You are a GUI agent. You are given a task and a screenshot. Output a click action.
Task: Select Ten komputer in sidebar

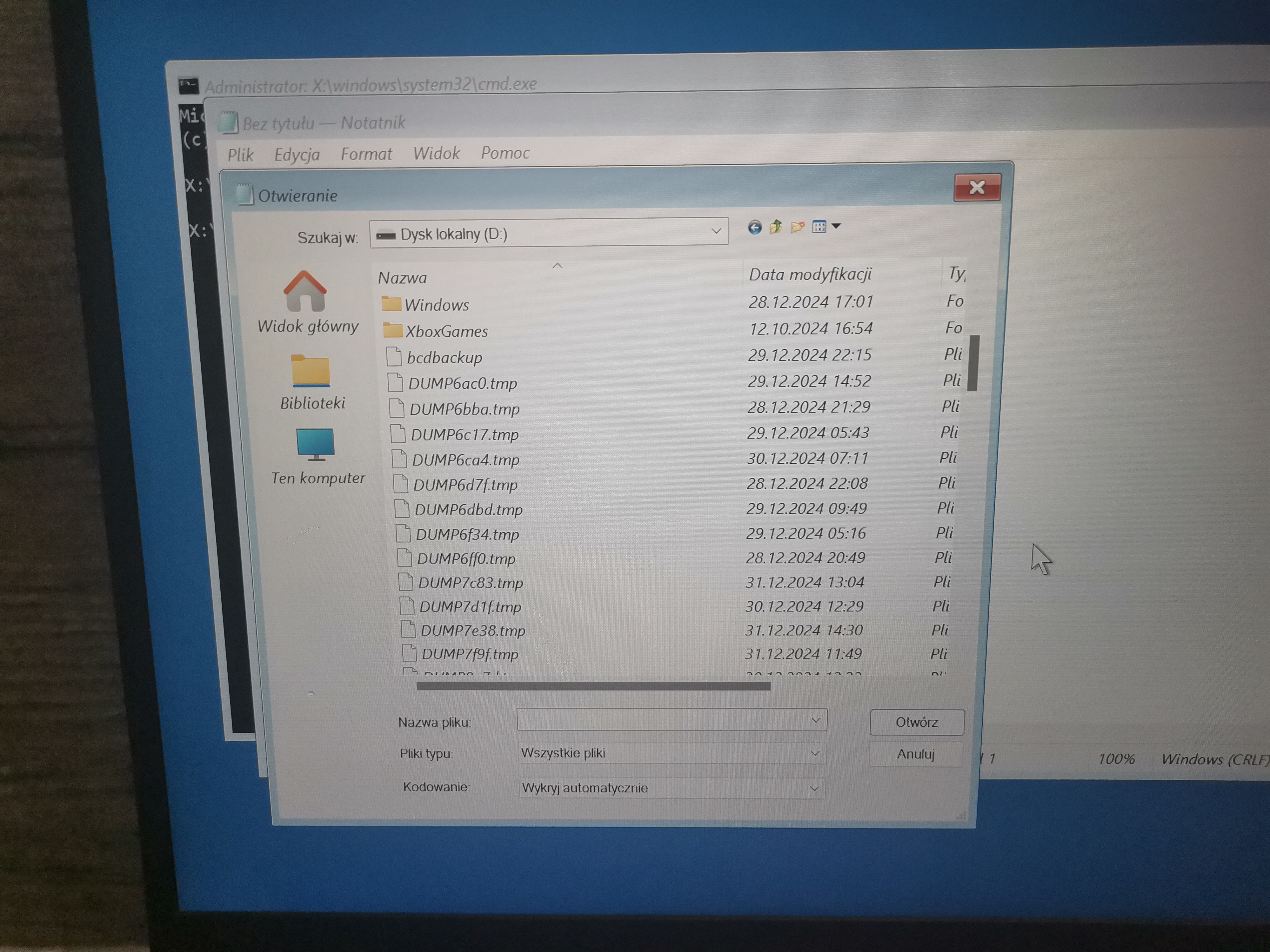pyautogui.click(x=316, y=456)
